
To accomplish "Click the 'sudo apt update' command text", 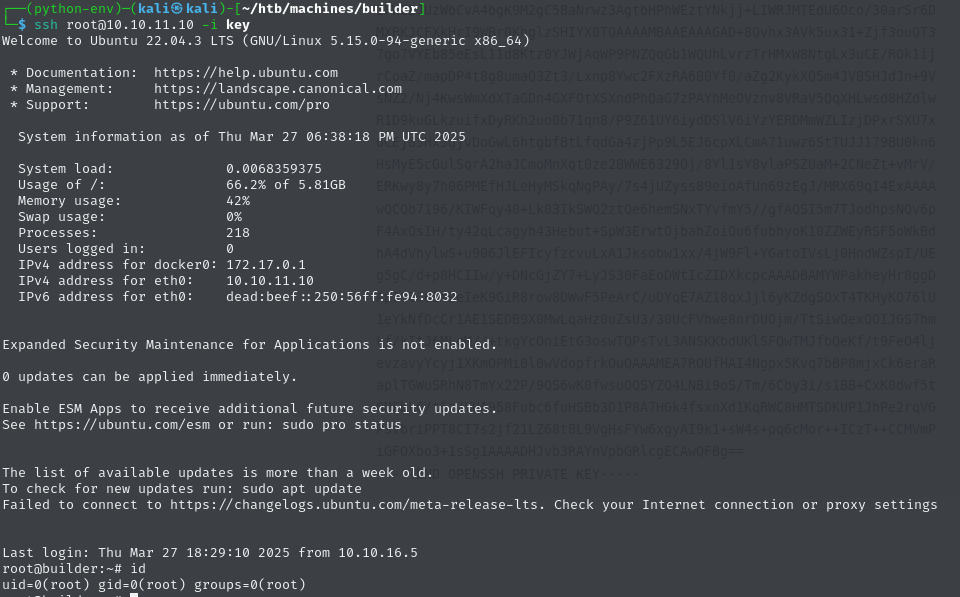I will coord(302,489).
